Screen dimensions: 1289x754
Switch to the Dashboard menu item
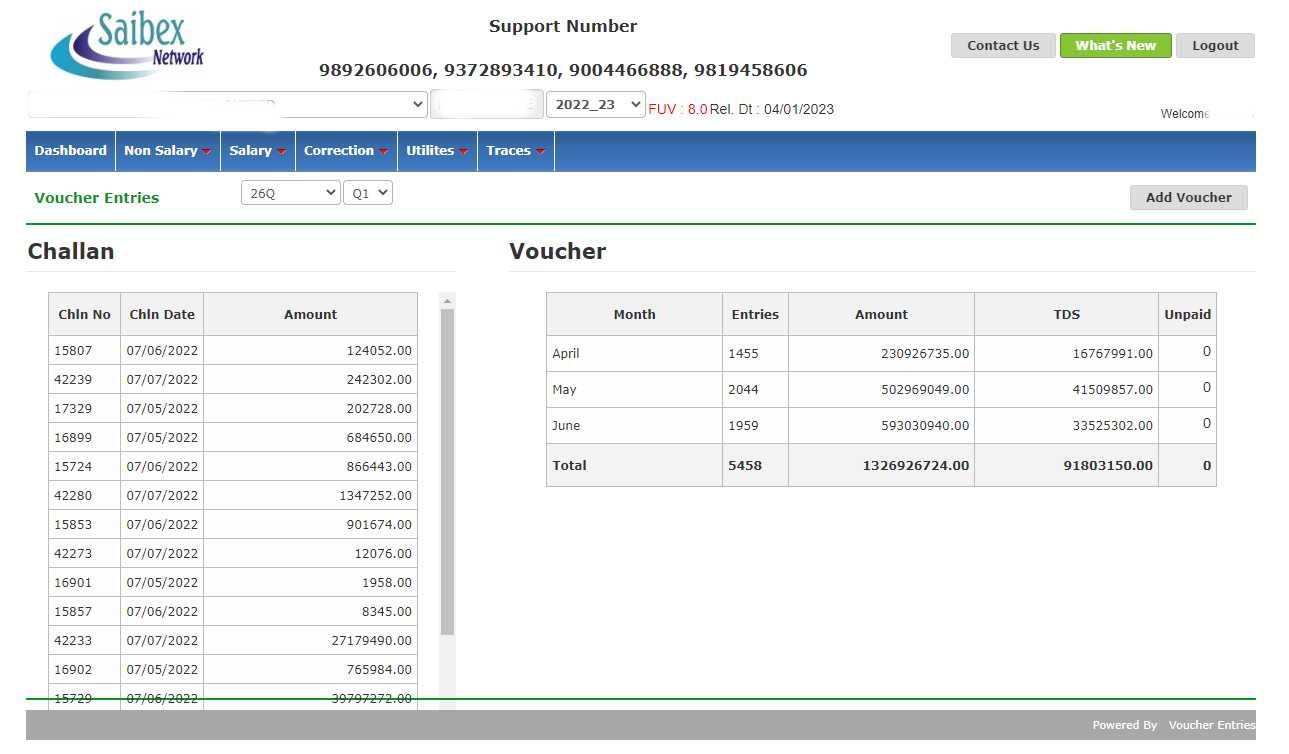click(70, 150)
